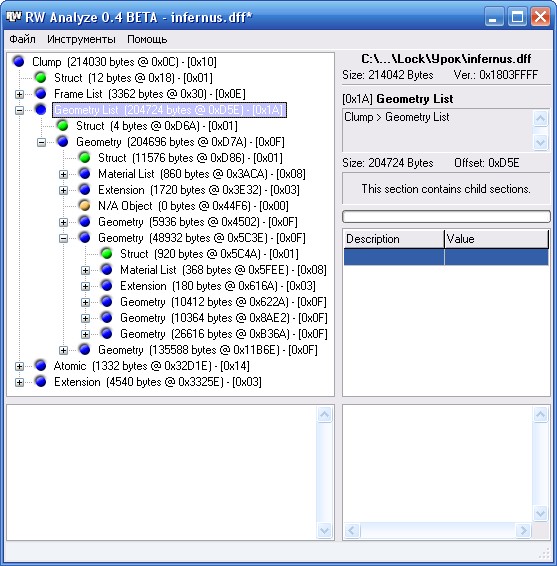Click the bottom-left empty text pane
The height and width of the screenshot is (566, 557).
pyautogui.click(x=161, y=472)
